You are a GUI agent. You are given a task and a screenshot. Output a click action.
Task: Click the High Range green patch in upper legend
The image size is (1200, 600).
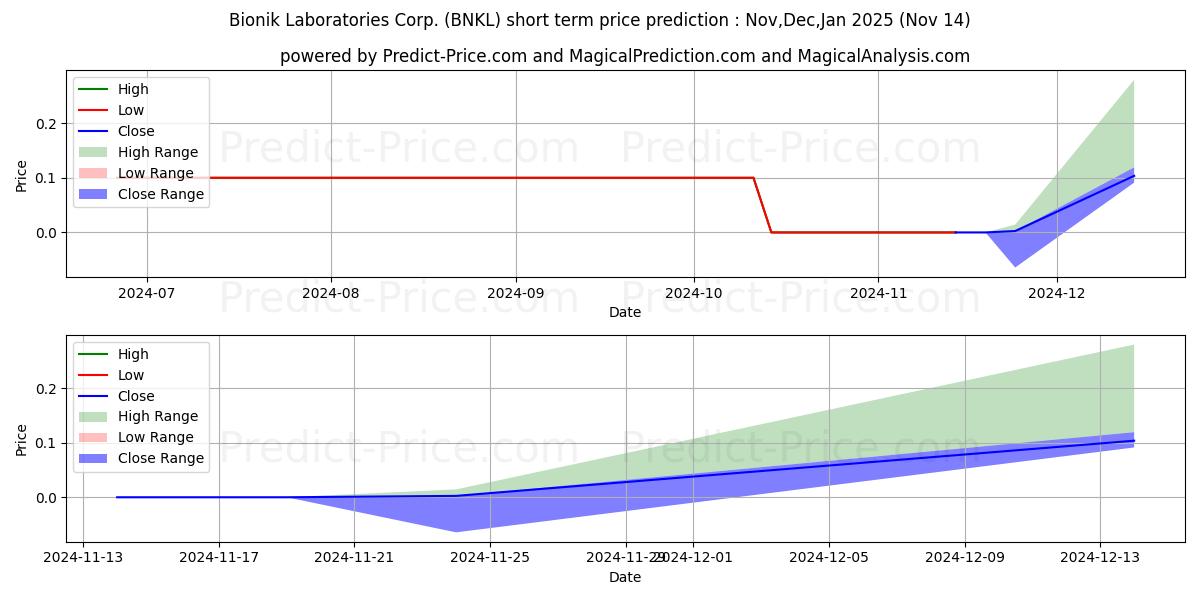96,152
